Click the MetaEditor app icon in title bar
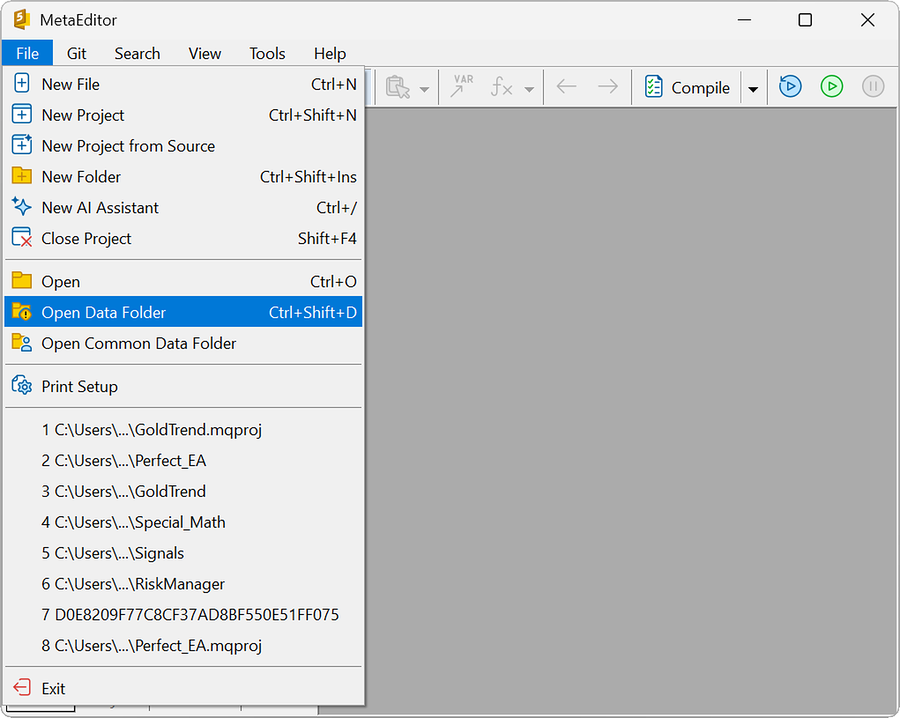 [22, 20]
